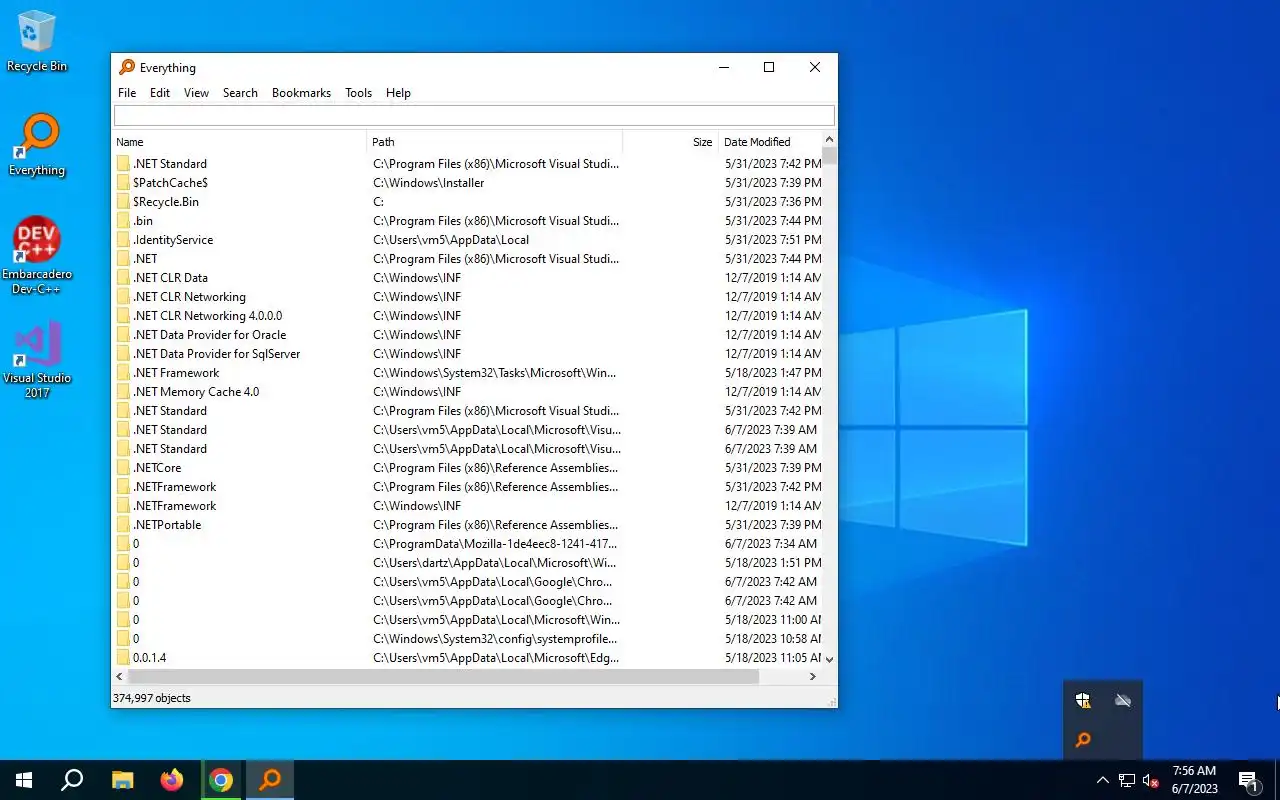Screen dimensions: 1280x800
Task: Click Everything icon in tray overflow
Action: 1083,740
